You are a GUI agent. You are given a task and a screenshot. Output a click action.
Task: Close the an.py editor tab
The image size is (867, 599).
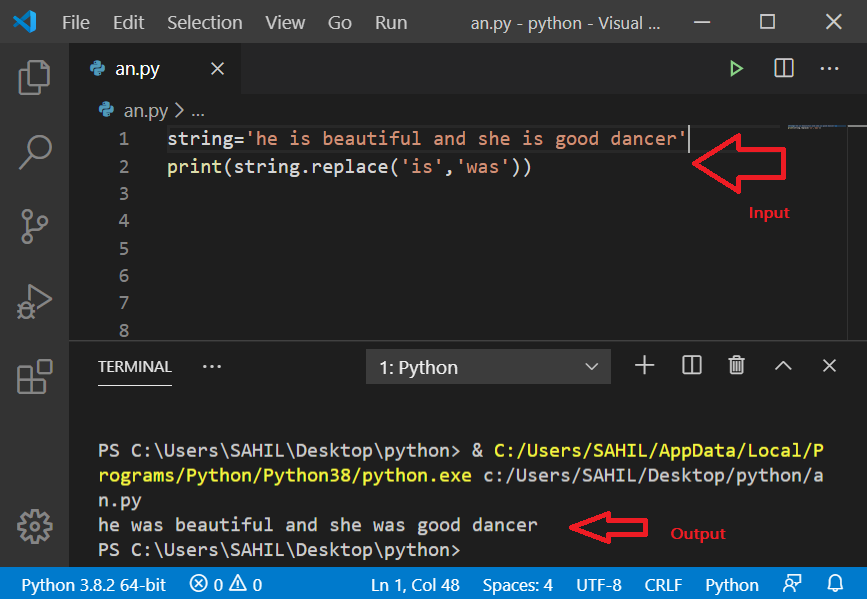217,69
